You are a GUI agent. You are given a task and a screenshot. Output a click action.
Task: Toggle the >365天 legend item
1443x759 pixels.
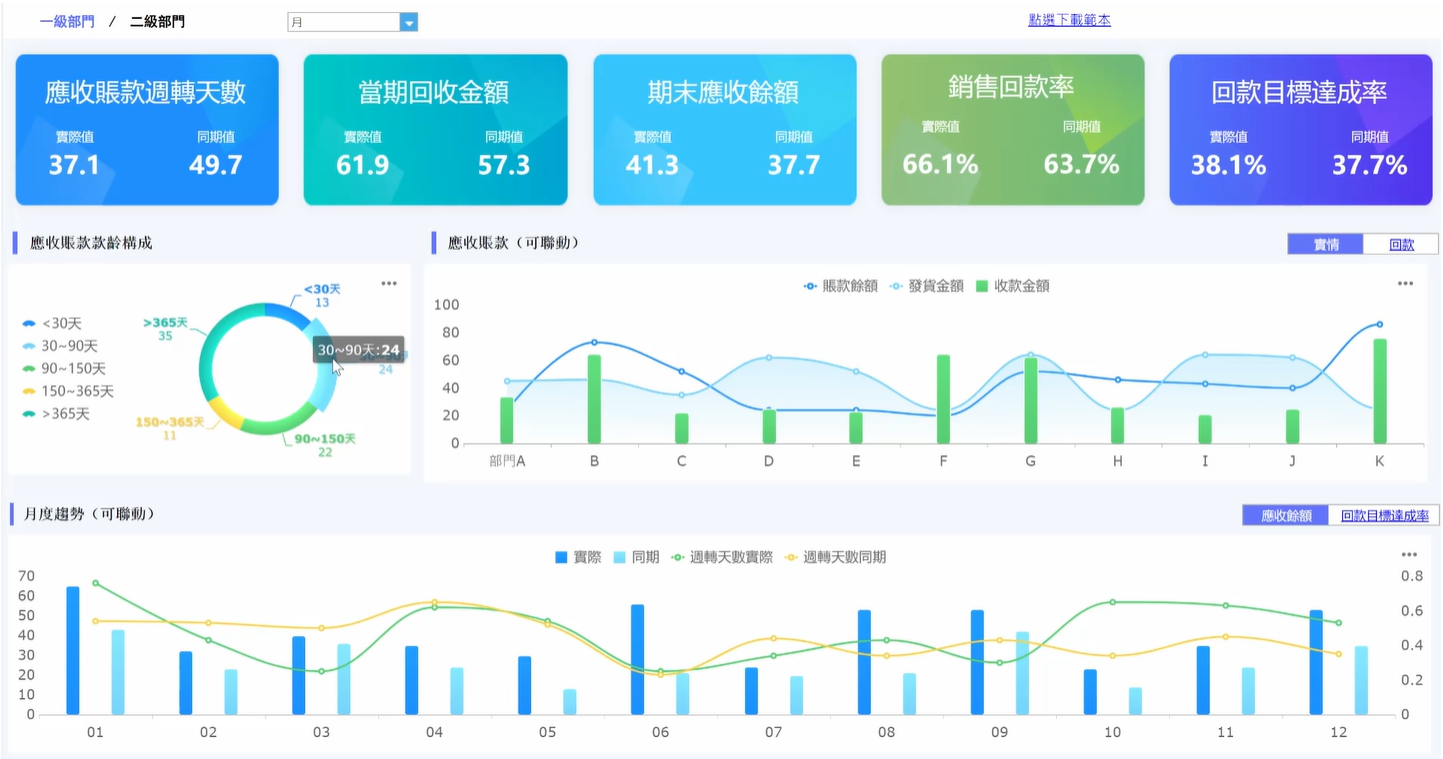tap(56, 414)
